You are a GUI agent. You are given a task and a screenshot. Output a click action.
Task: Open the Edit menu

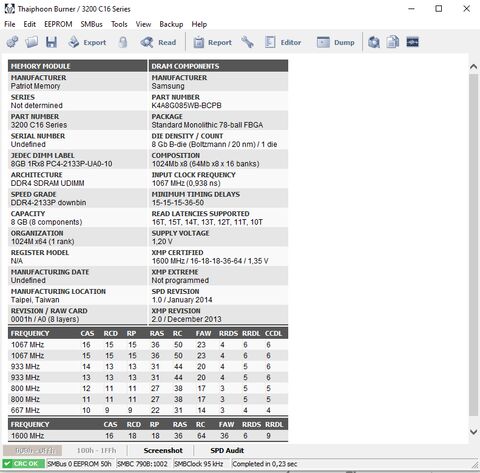coord(30,24)
